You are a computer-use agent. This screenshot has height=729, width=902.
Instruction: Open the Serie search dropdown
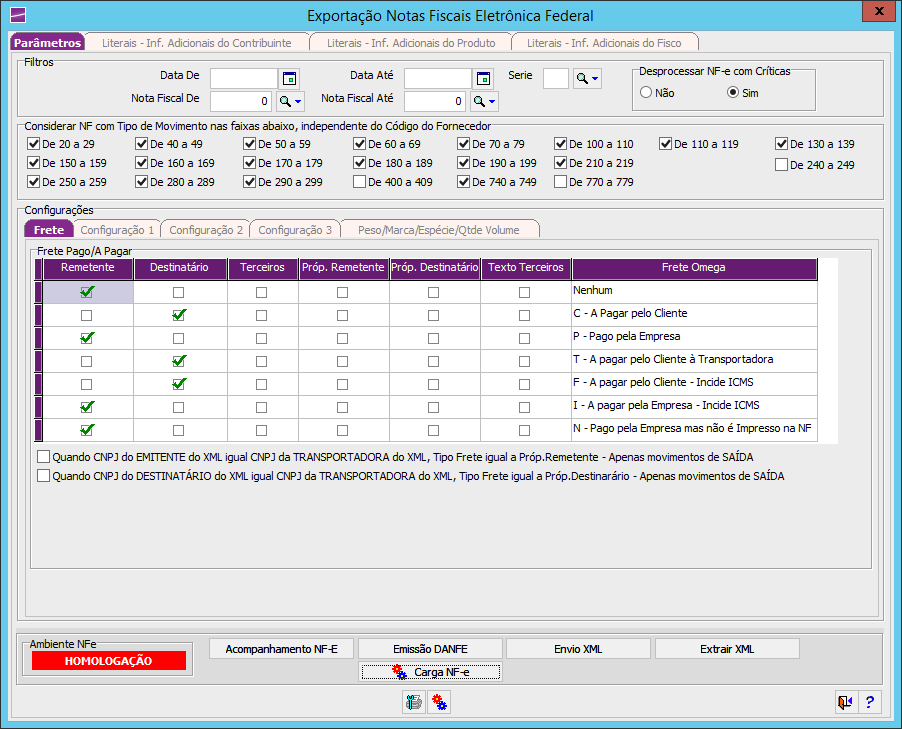pos(587,79)
